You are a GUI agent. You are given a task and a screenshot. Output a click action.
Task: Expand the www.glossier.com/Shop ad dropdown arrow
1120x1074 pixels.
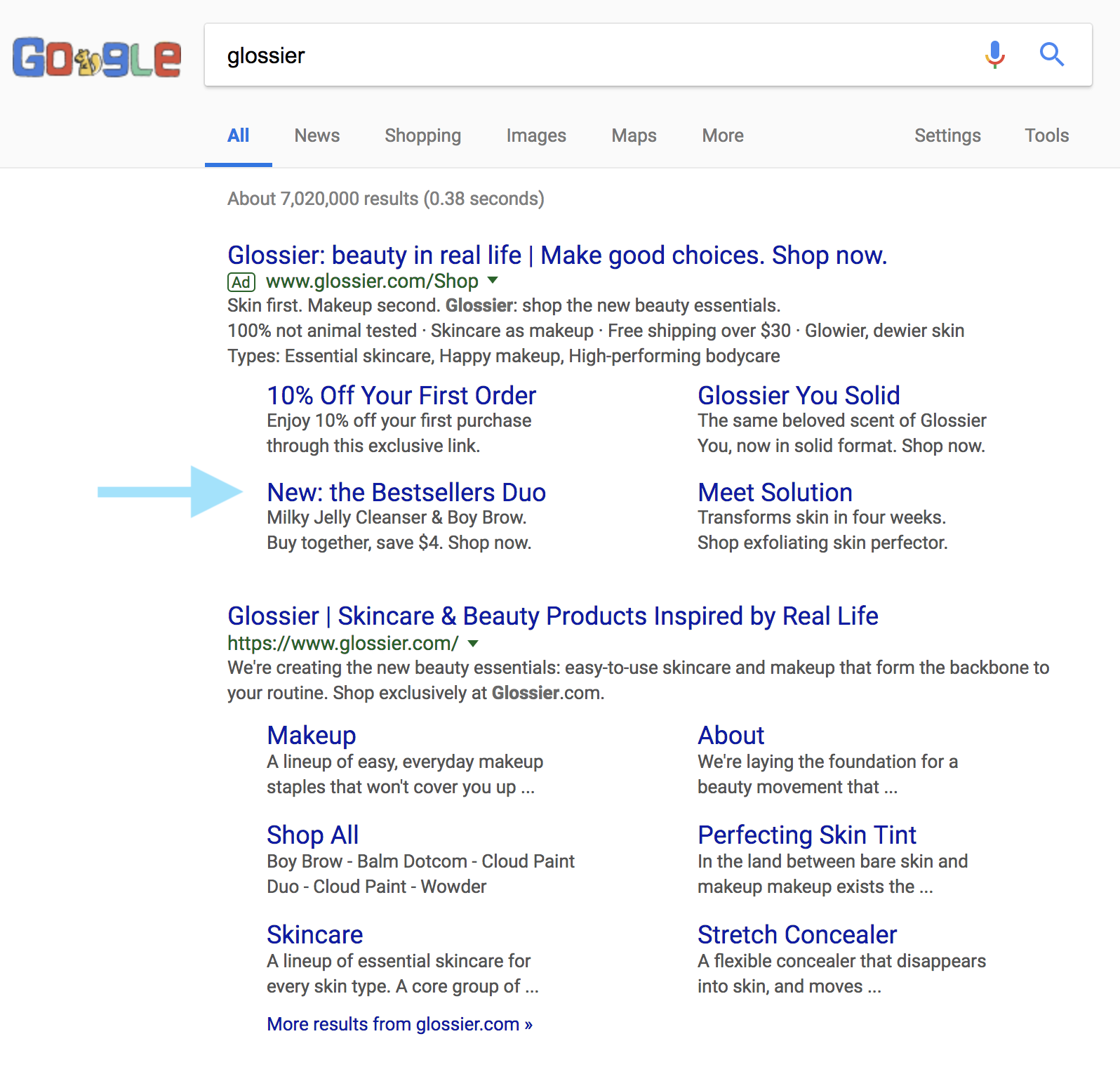tap(493, 280)
